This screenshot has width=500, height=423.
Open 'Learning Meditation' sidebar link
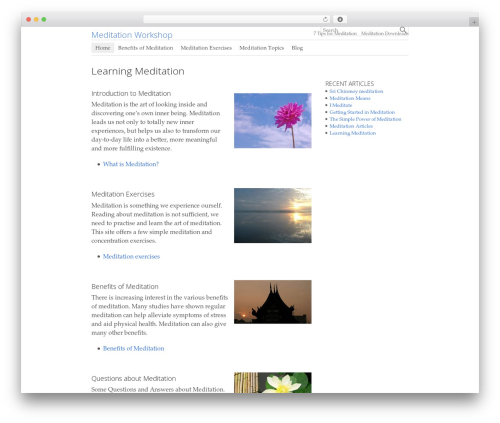(x=353, y=133)
